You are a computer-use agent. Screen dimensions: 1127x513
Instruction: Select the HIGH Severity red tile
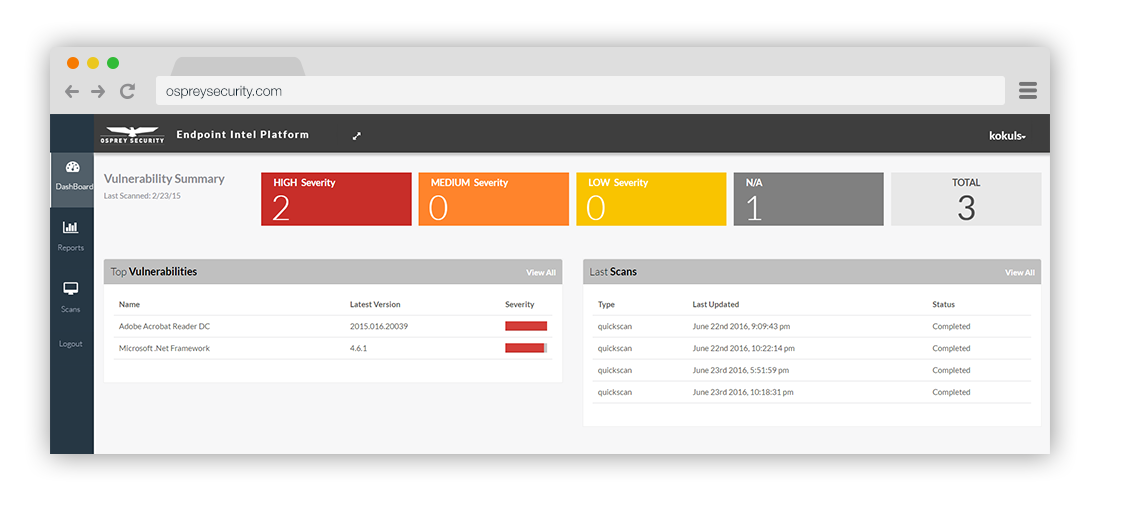(336, 199)
